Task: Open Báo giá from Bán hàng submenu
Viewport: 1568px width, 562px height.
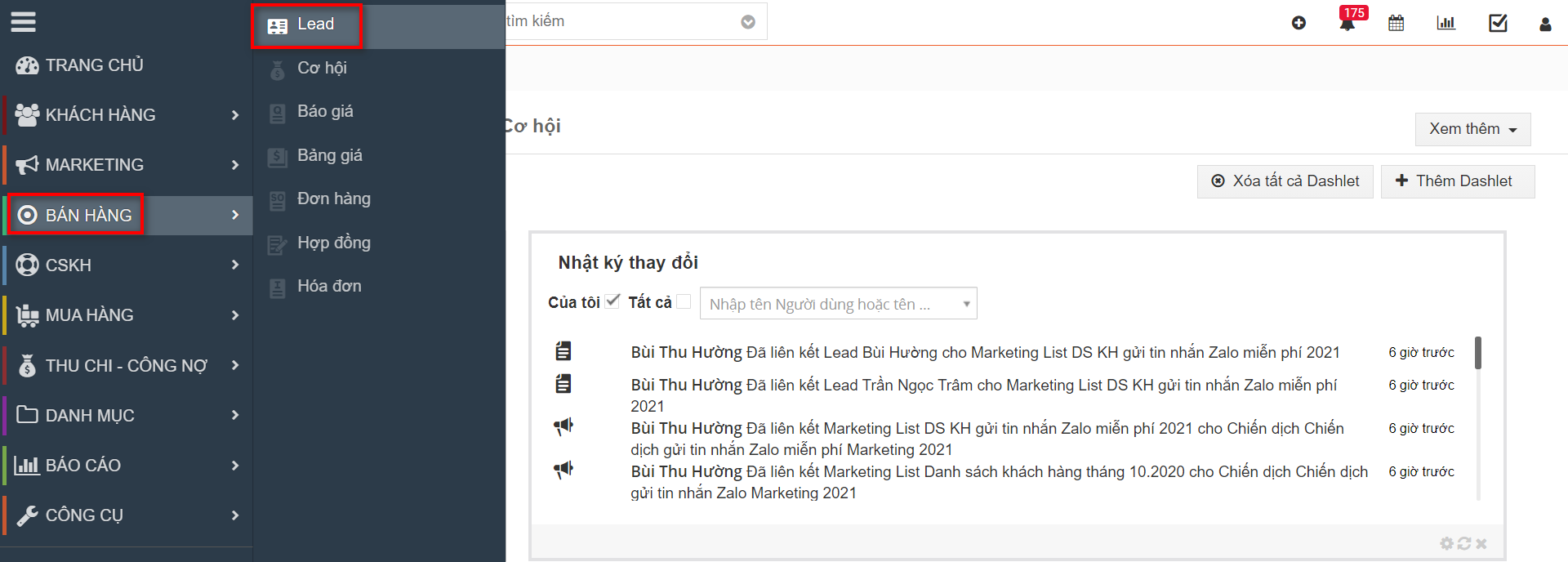Action: click(325, 111)
